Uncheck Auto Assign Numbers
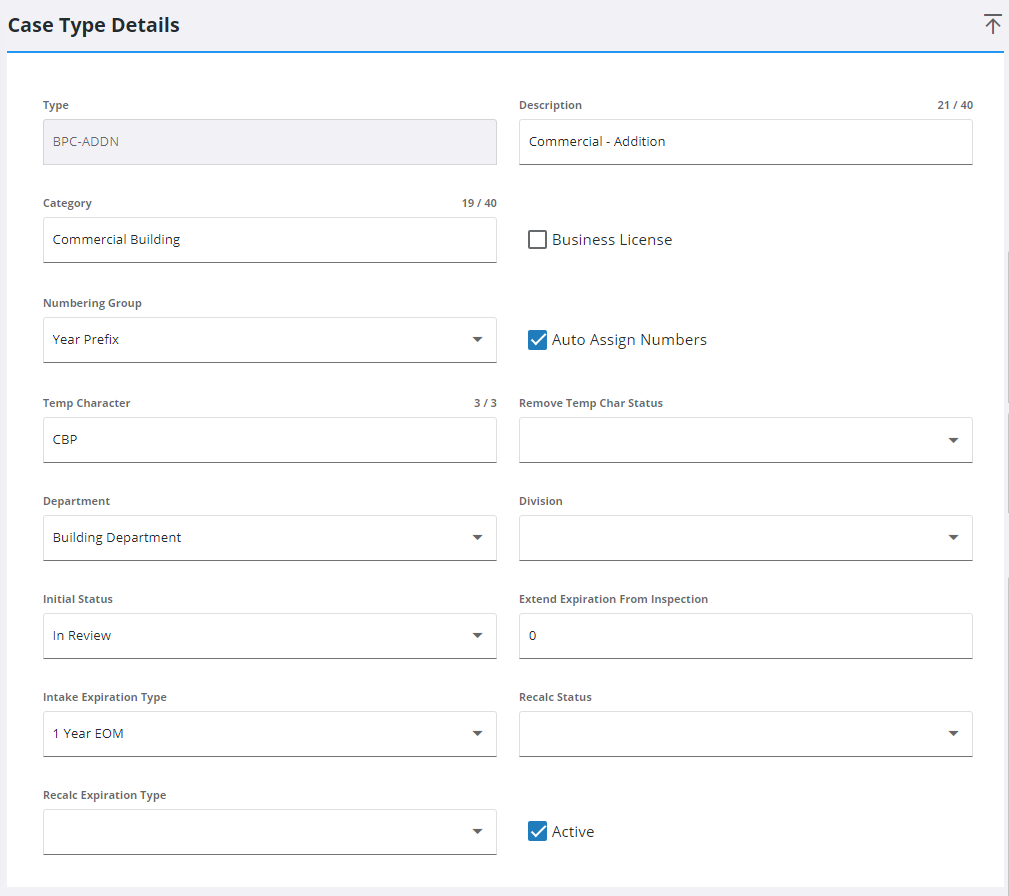Screen dimensions: 1009x896 537,340
